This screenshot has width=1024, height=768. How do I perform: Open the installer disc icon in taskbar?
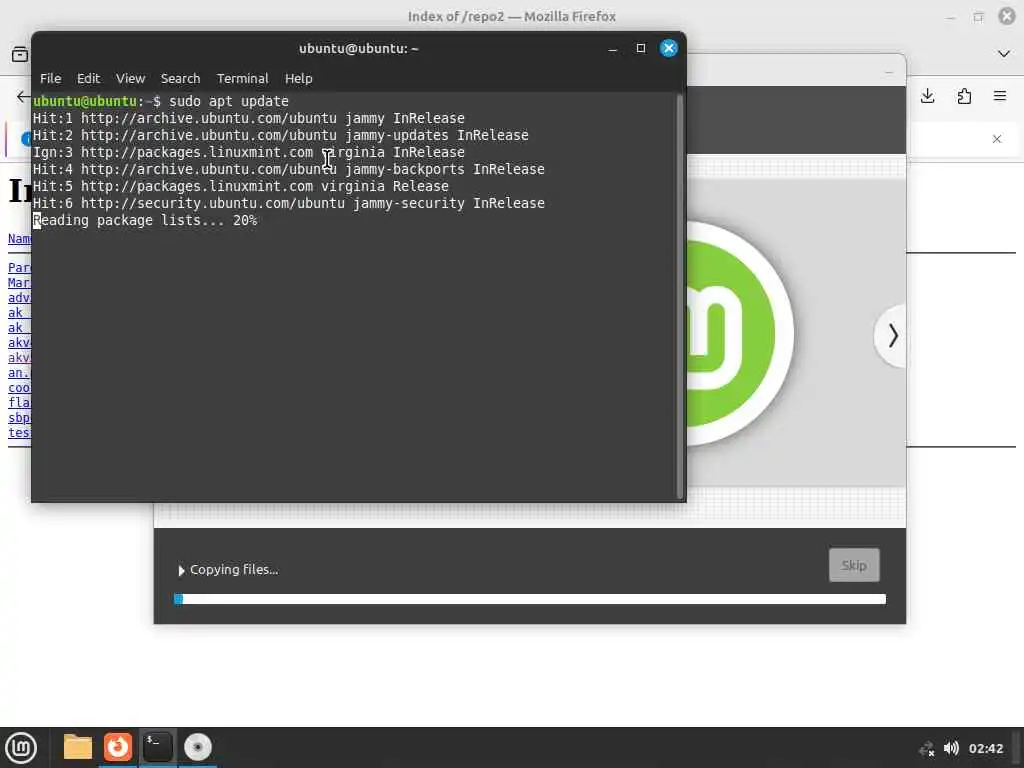pos(197,747)
